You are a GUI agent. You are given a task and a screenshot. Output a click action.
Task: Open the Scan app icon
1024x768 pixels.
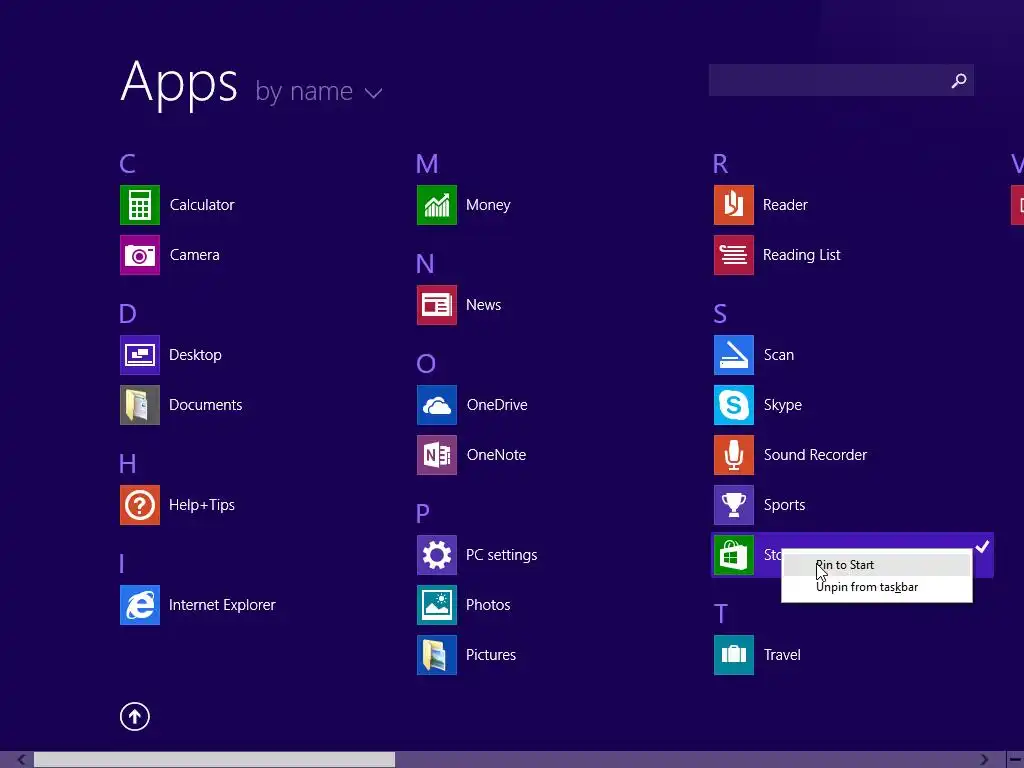pyautogui.click(x=734, y=355)
